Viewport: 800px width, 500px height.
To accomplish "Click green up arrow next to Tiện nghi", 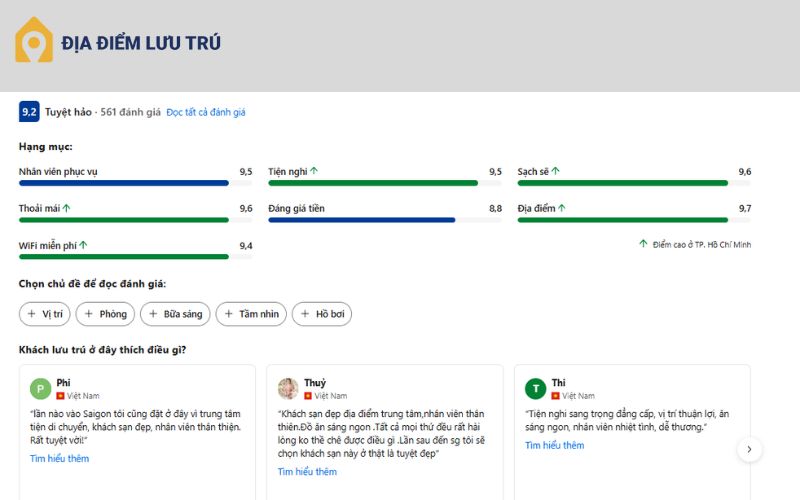I will coord(314,171).
